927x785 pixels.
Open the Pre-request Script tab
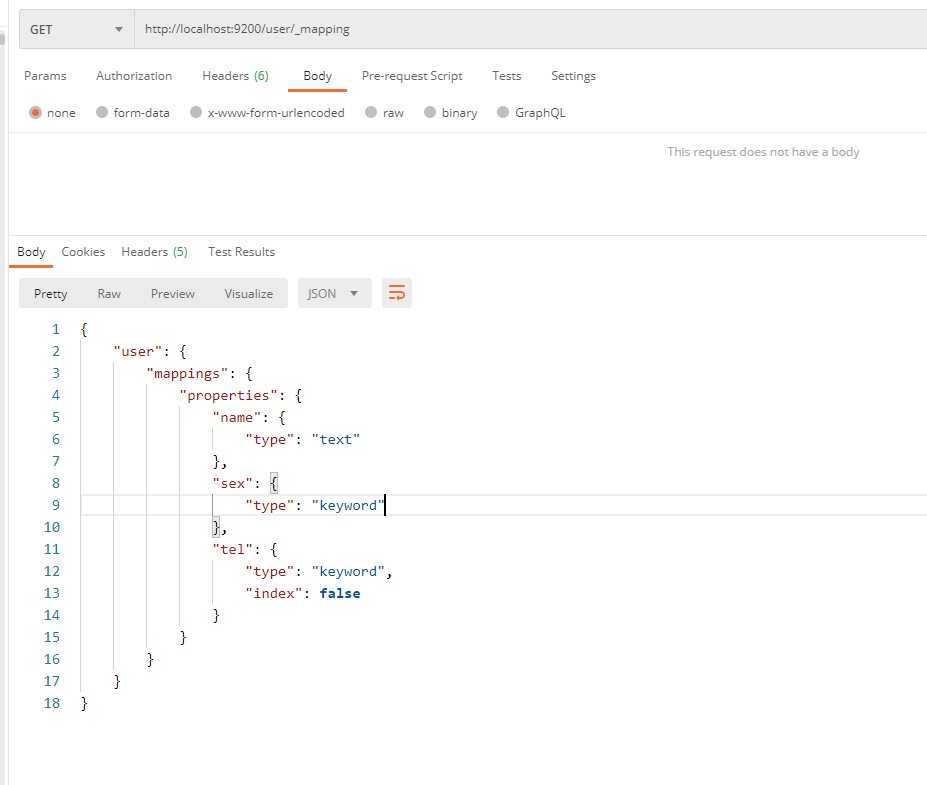[412, 76]
